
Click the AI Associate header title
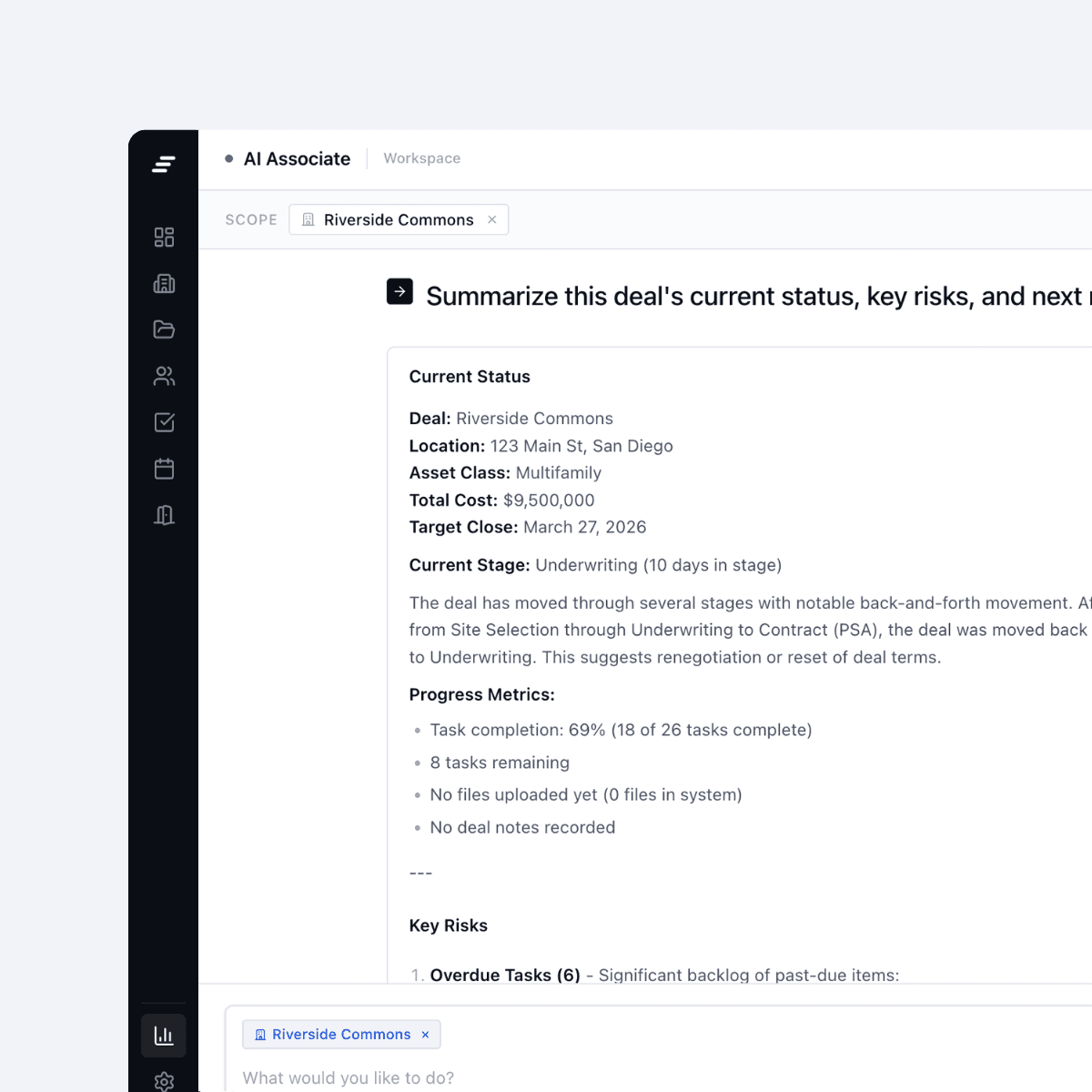[x=297, y=159]
